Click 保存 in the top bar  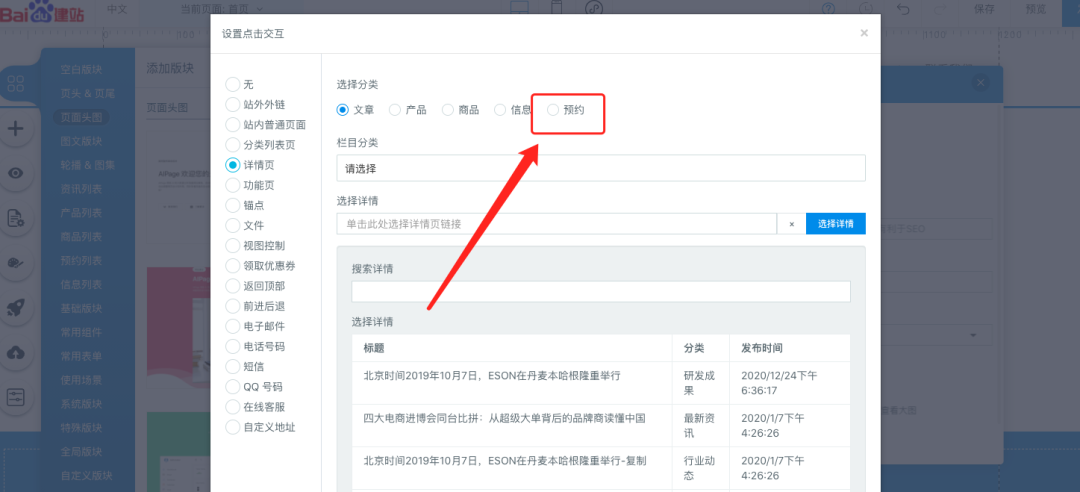coord(984,9)
